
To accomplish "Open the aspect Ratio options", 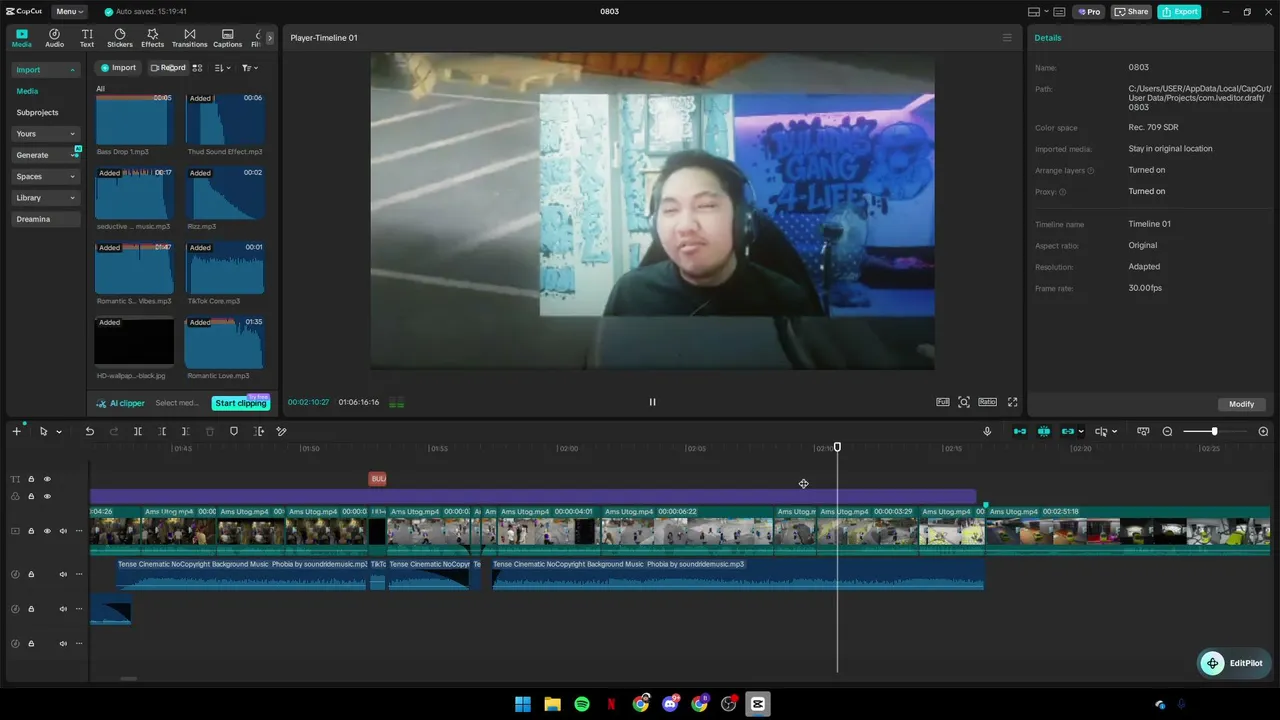I will tap(987, 402).
